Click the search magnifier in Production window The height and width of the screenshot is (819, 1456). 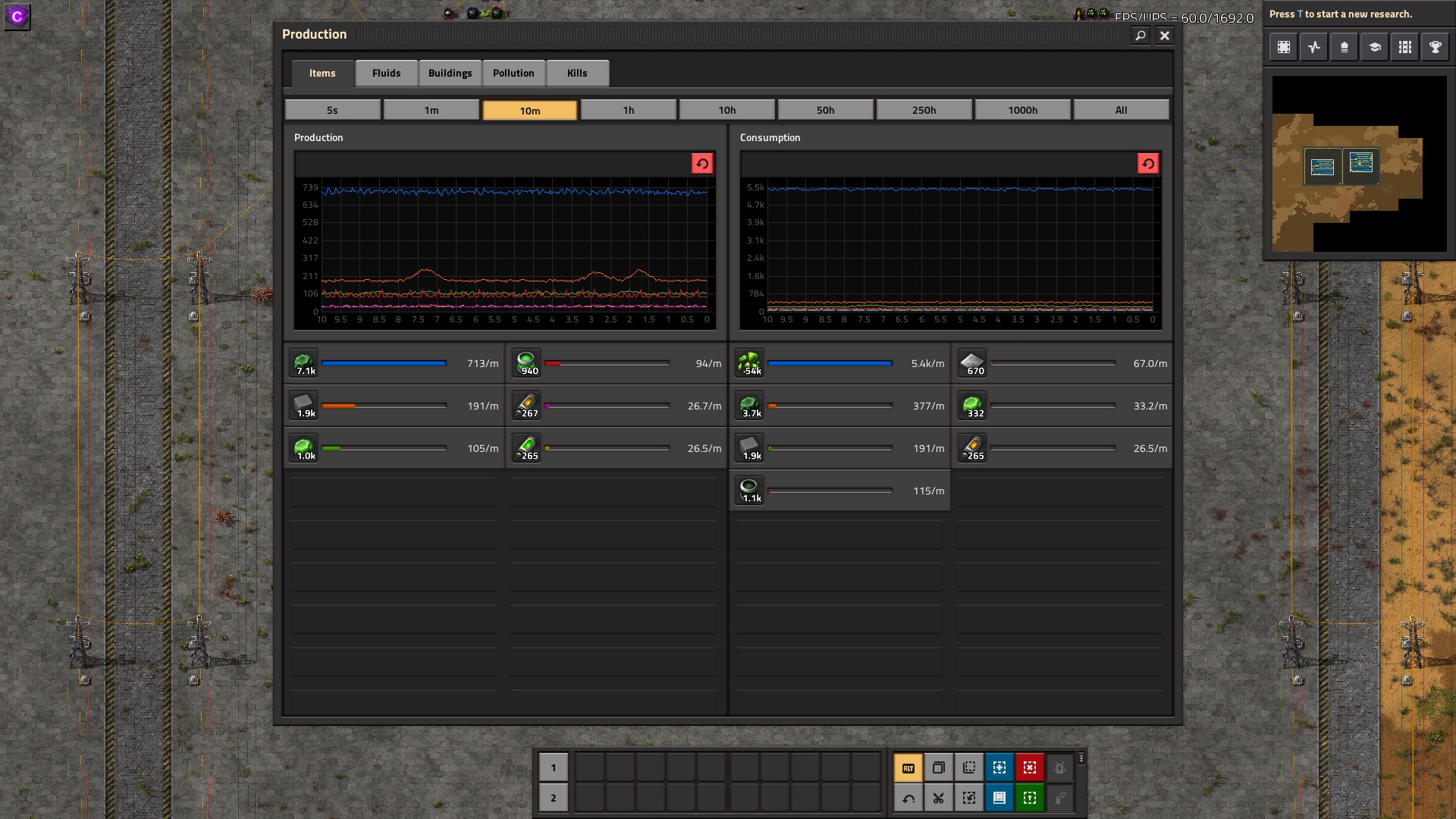(x=1140, y=35)
